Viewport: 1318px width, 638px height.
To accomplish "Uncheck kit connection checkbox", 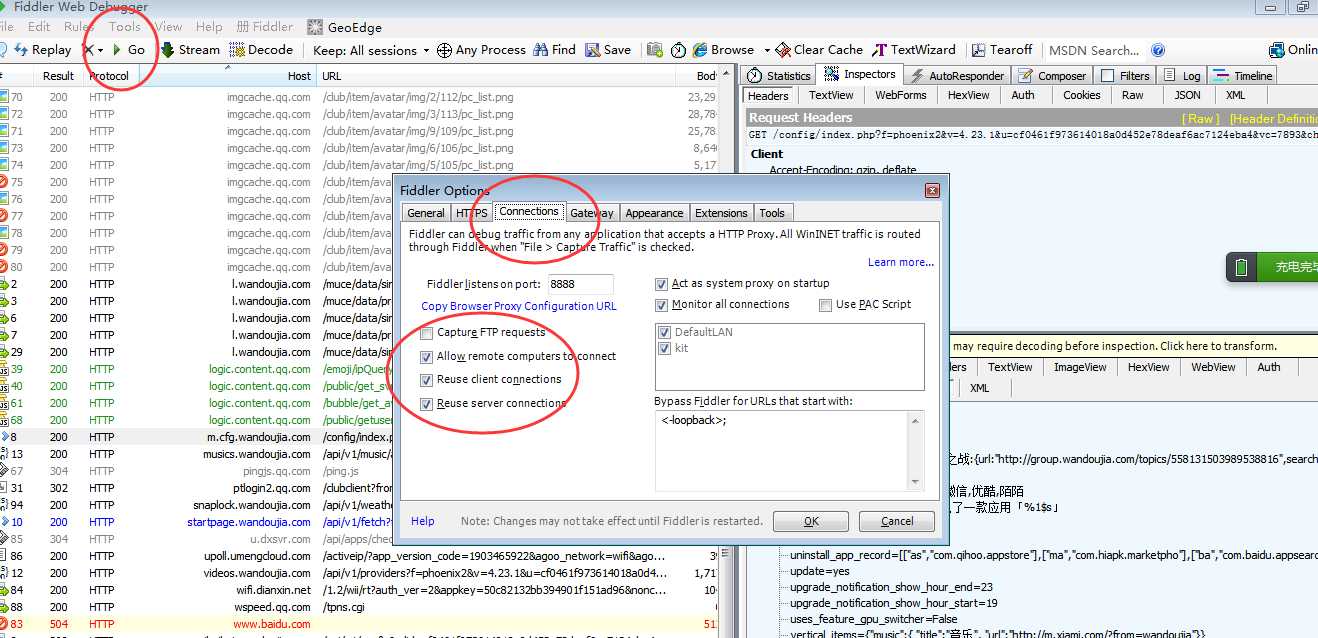I will point(665,348).
